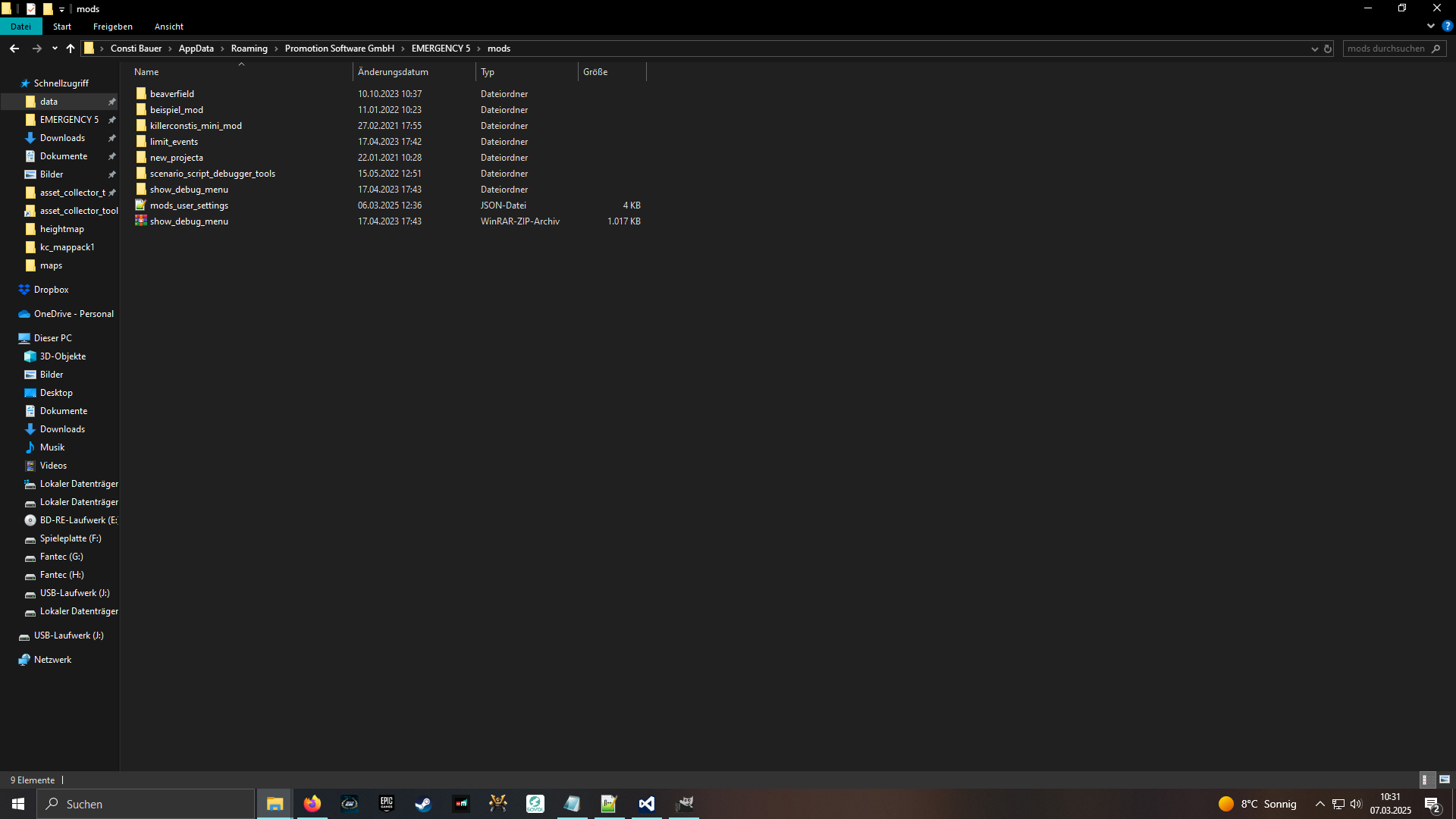1456x819 pixels.
Task: Open address bar history dropdown
Action: 1314,49
